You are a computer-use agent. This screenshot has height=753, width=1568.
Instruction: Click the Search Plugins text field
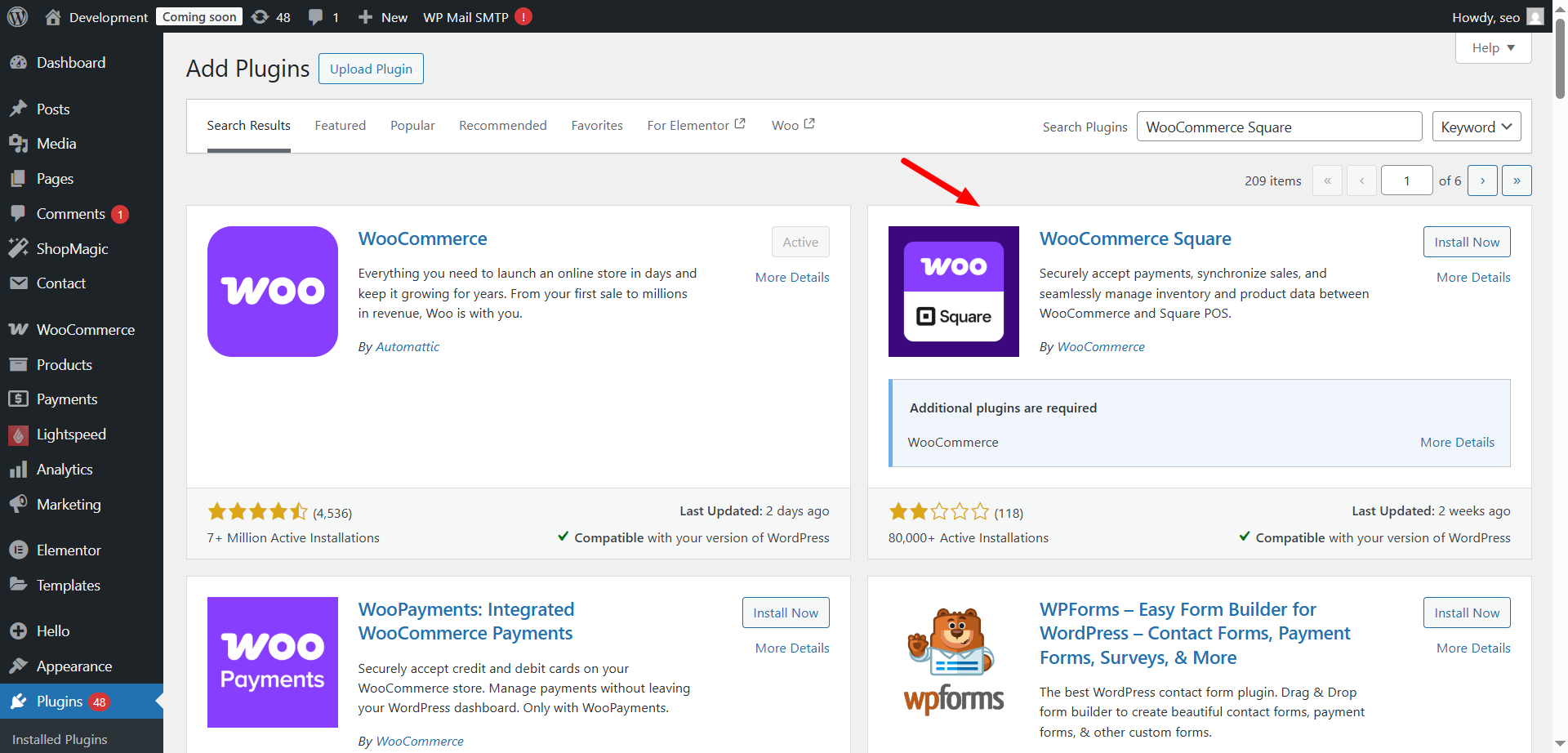click(1279, 127)
